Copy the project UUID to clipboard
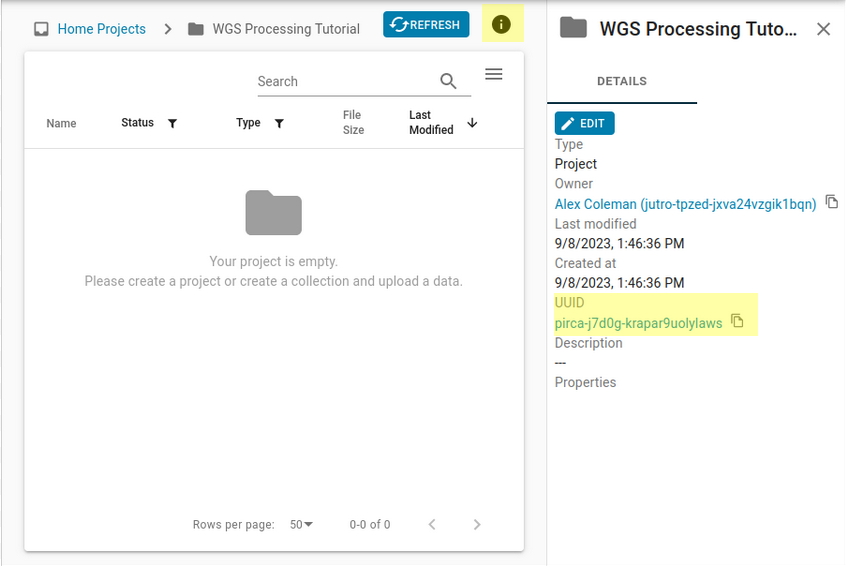Screen dimensions: 846x566 (737, 321)
